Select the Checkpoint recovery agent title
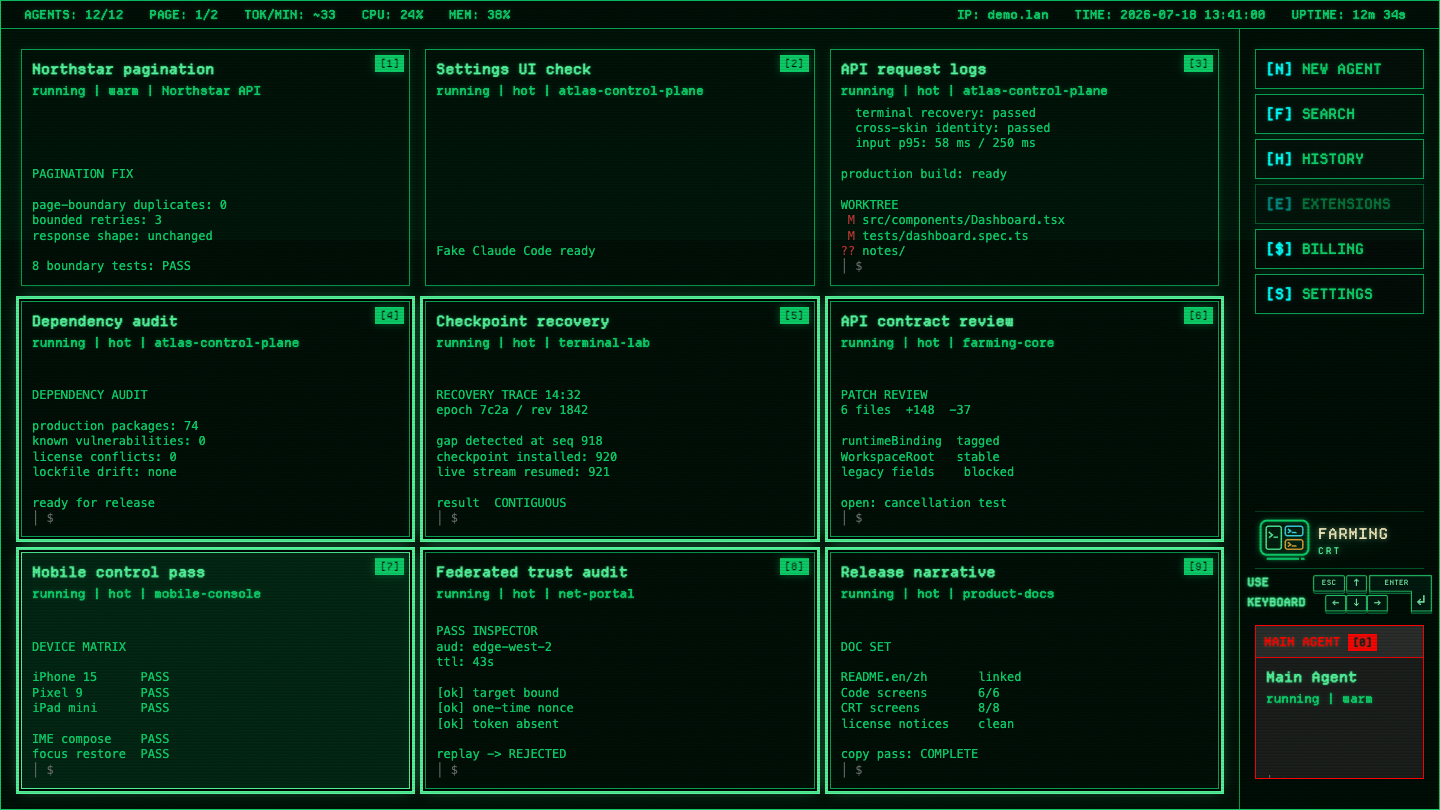Screen dimensions: 1440x810 [523, 321]
